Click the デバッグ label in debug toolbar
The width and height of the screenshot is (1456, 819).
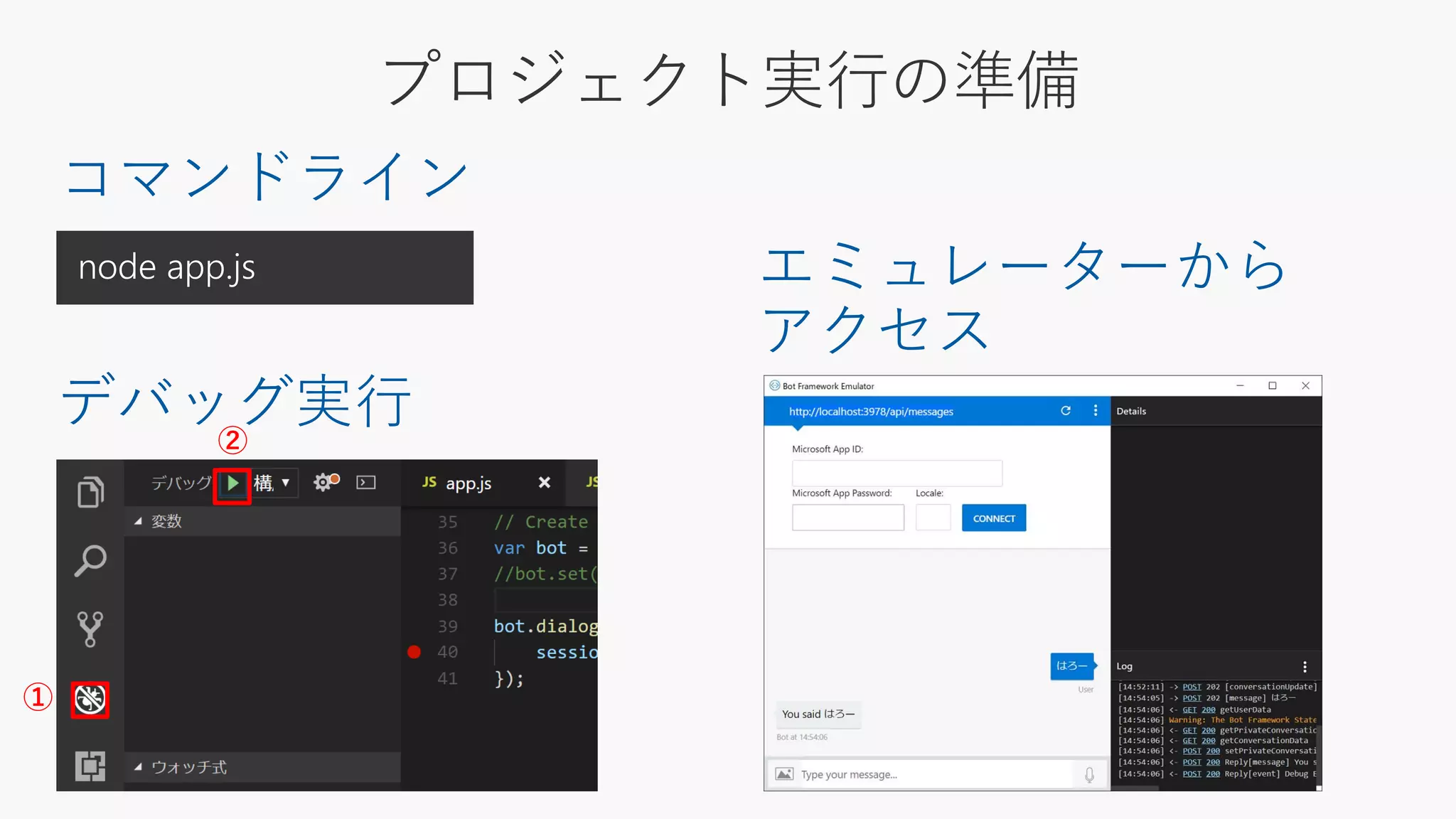tap(181, 483)
